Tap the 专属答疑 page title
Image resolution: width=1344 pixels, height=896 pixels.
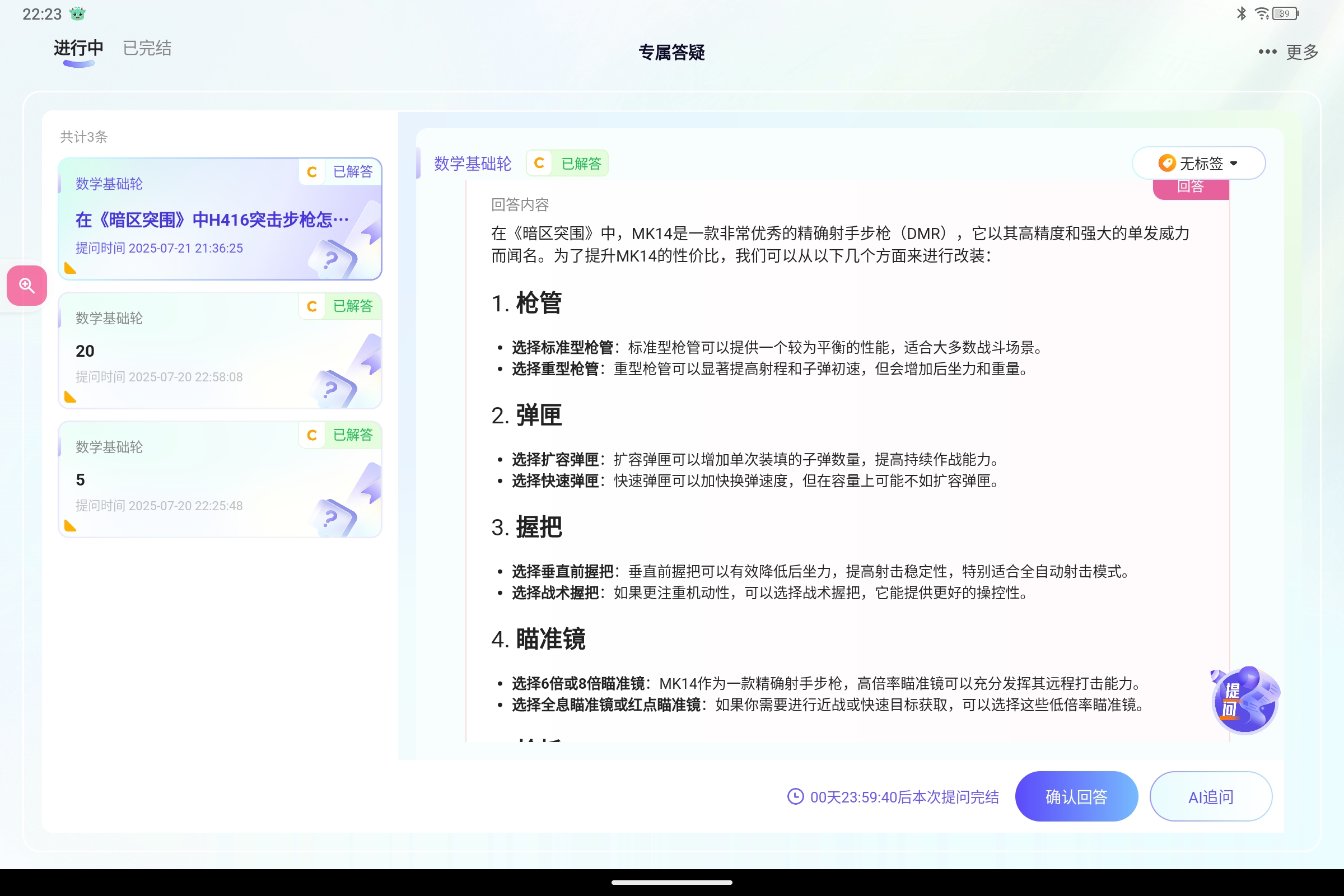point(671,53)
